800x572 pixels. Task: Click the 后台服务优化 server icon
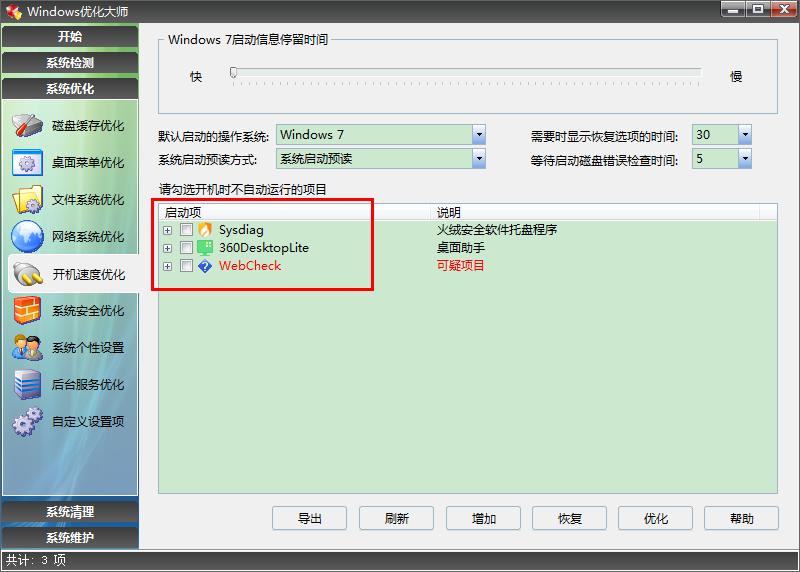coord(27,384)
